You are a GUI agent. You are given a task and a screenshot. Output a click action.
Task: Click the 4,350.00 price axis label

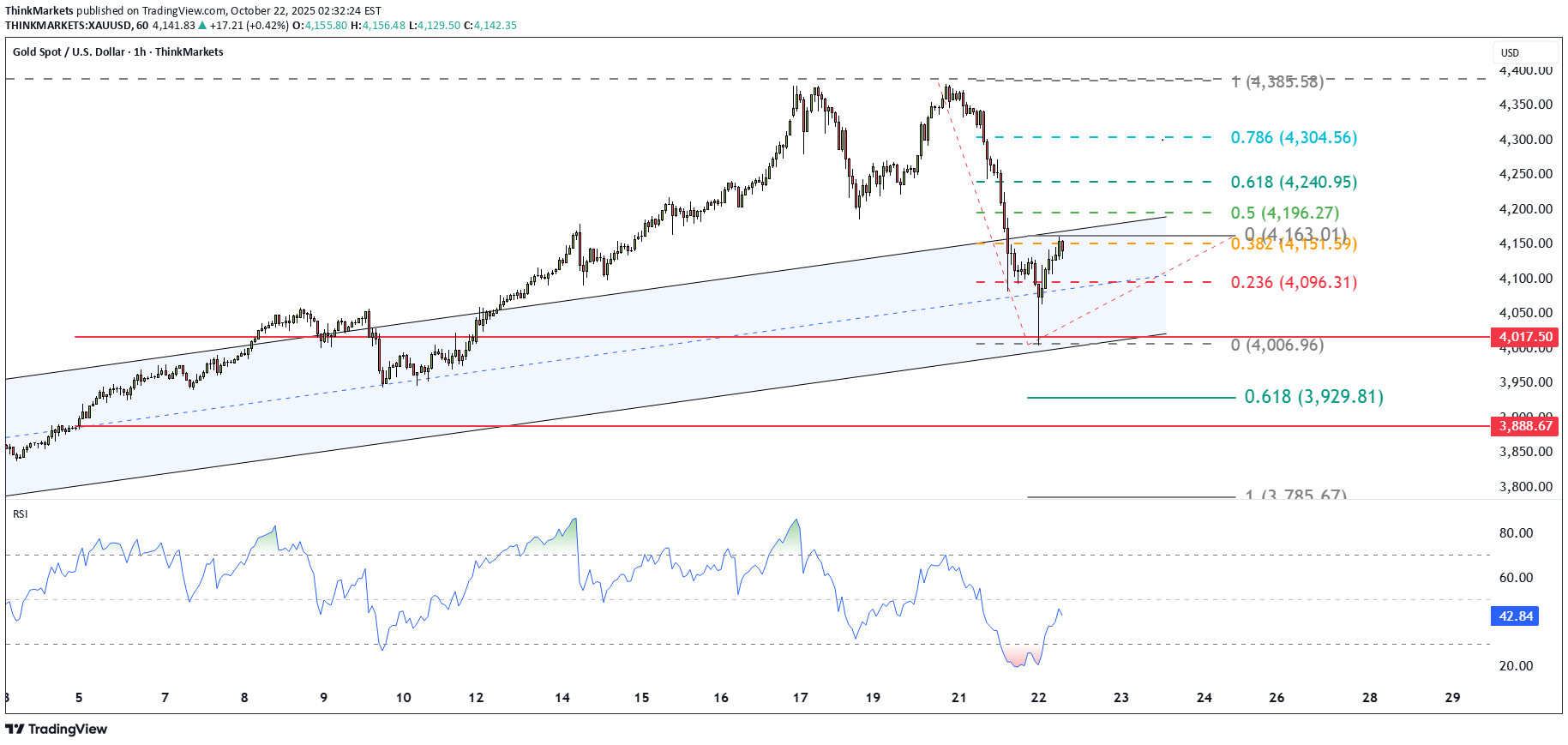pos(1525,105)
